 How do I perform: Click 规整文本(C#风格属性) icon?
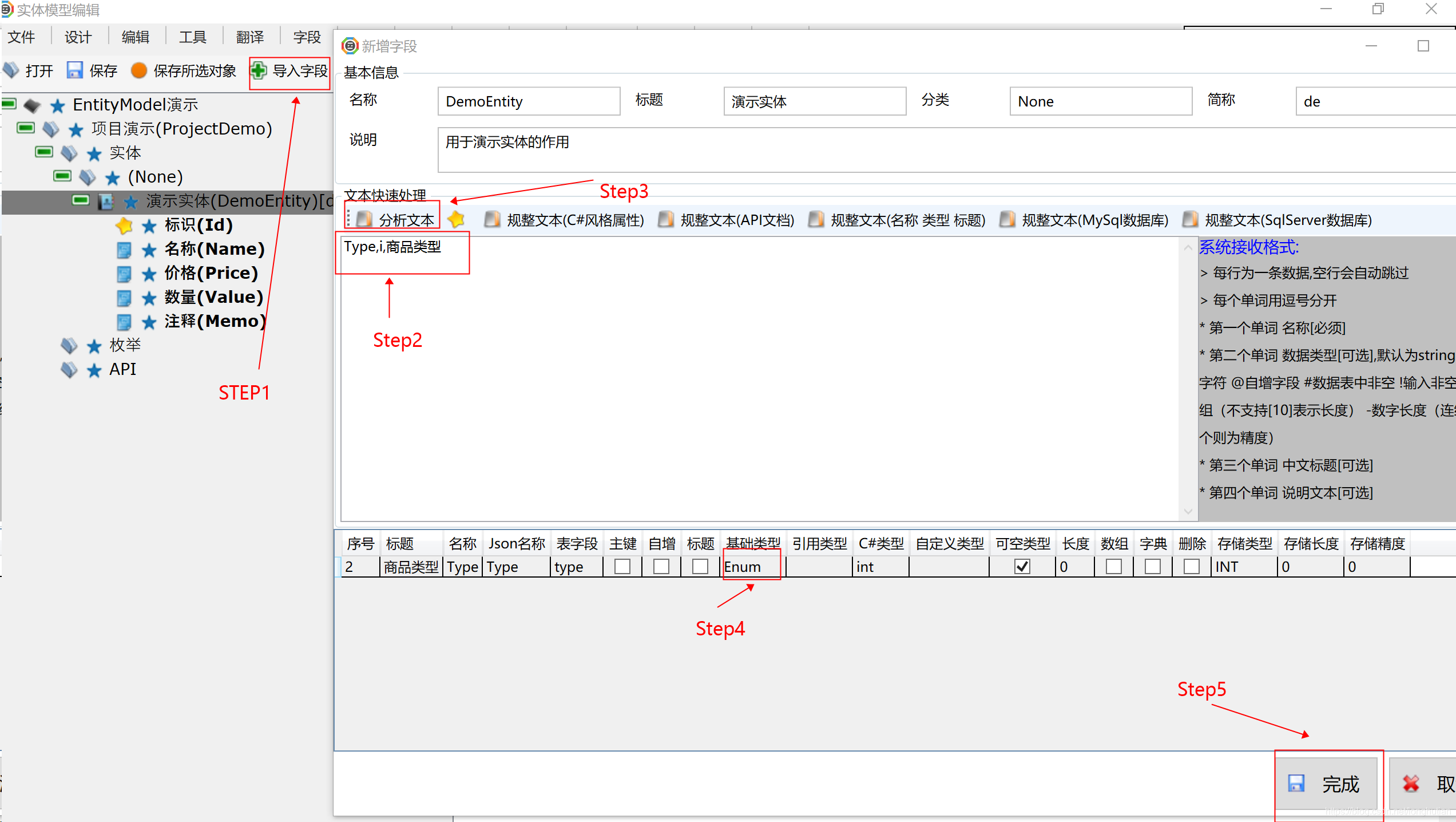click(492, 220)
